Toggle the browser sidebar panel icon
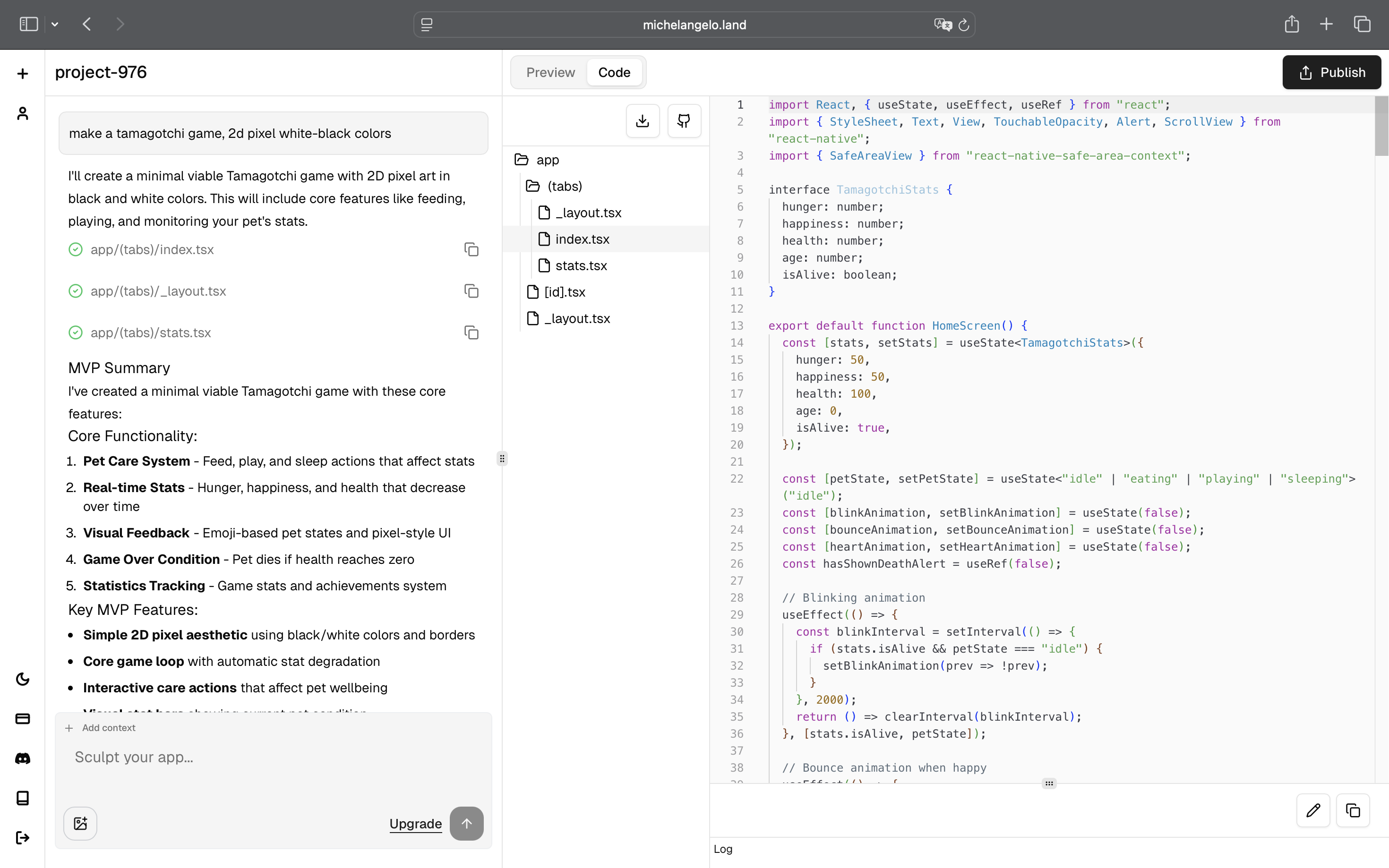The width and height of the screenshot is (1389, 868). pyautogui.click(x=29, y=24)
